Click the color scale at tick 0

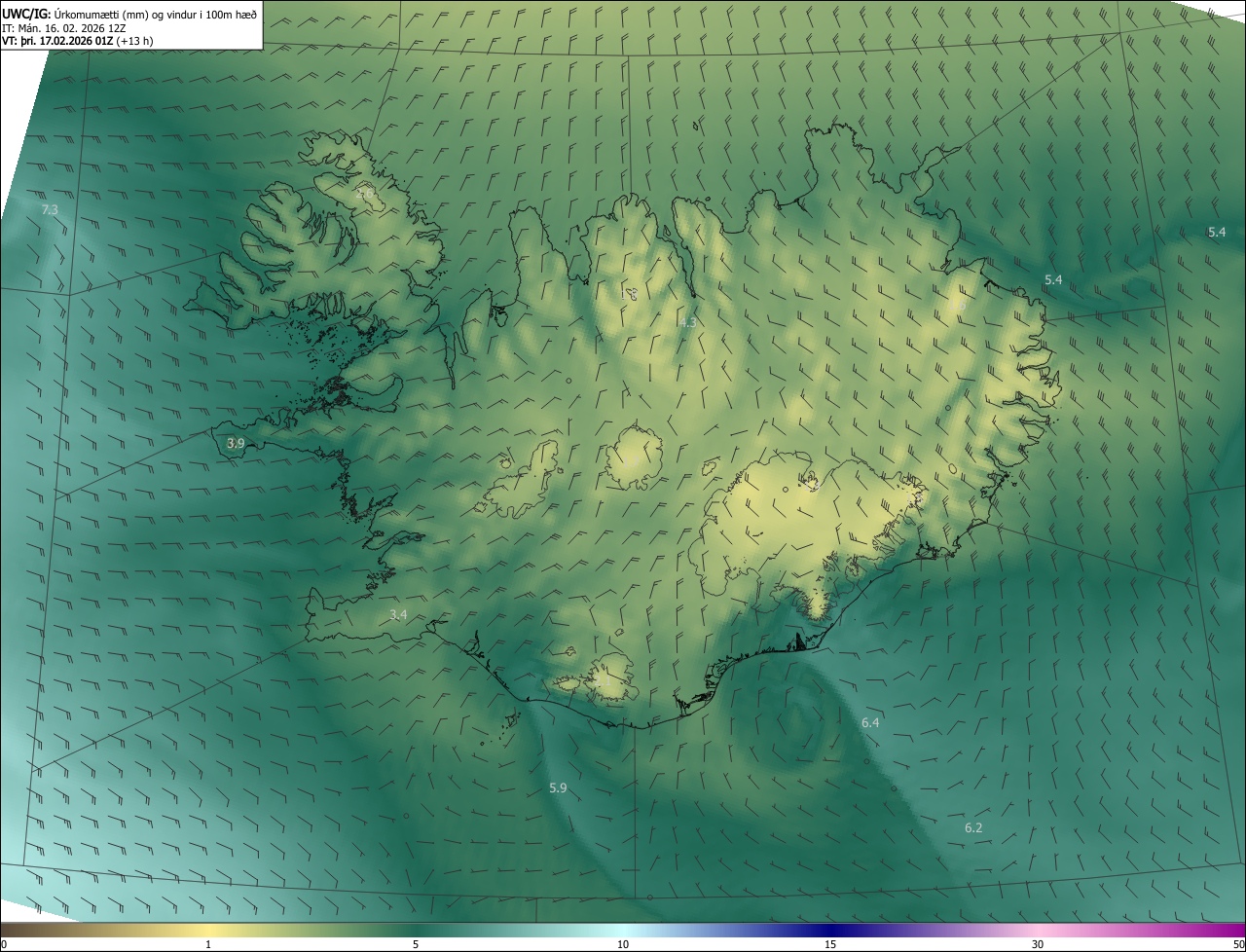4,931
